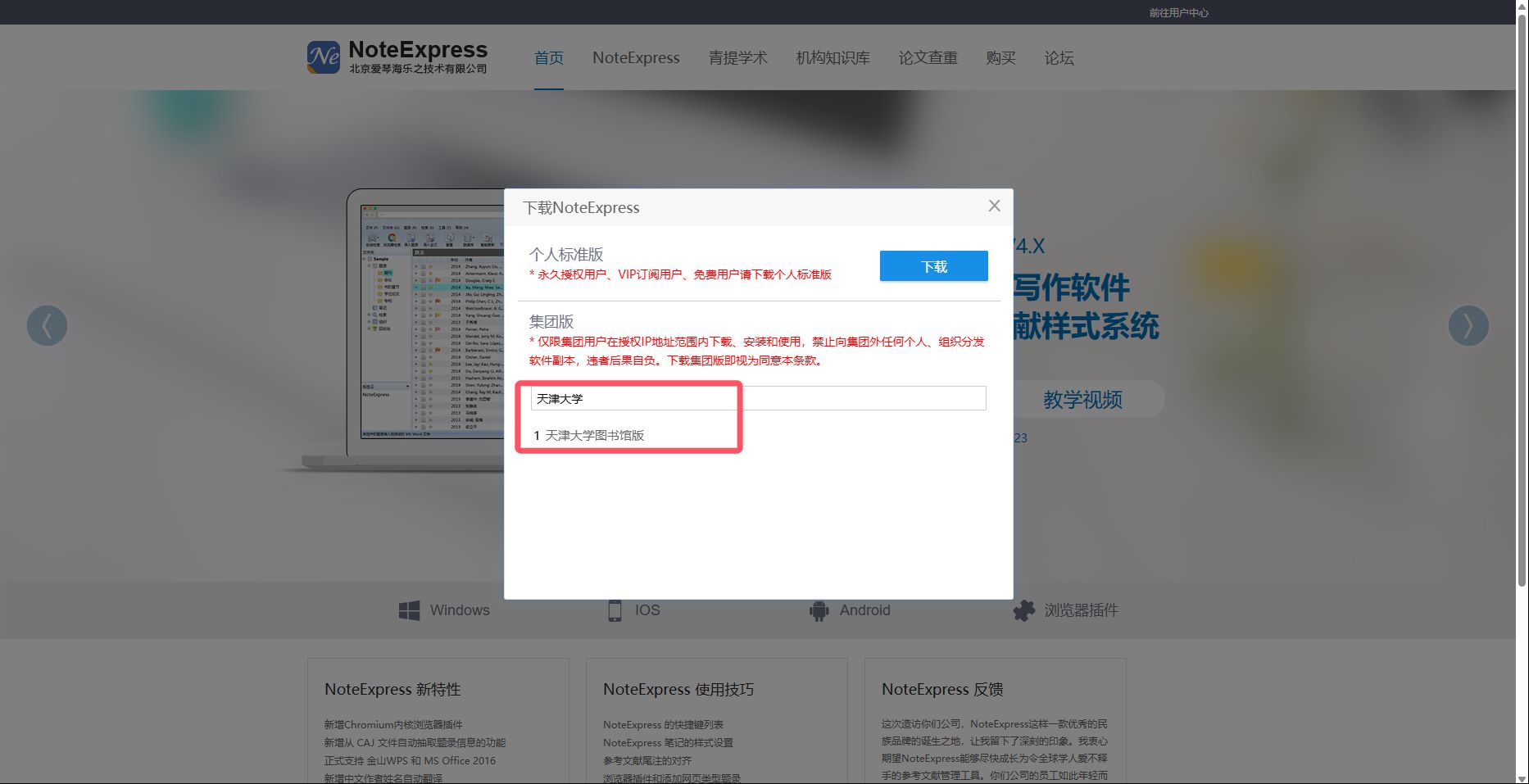Open 参考文献尾注的对齐 link
Viewport: 1529px width, 784px height.
(x=647, y=760)
